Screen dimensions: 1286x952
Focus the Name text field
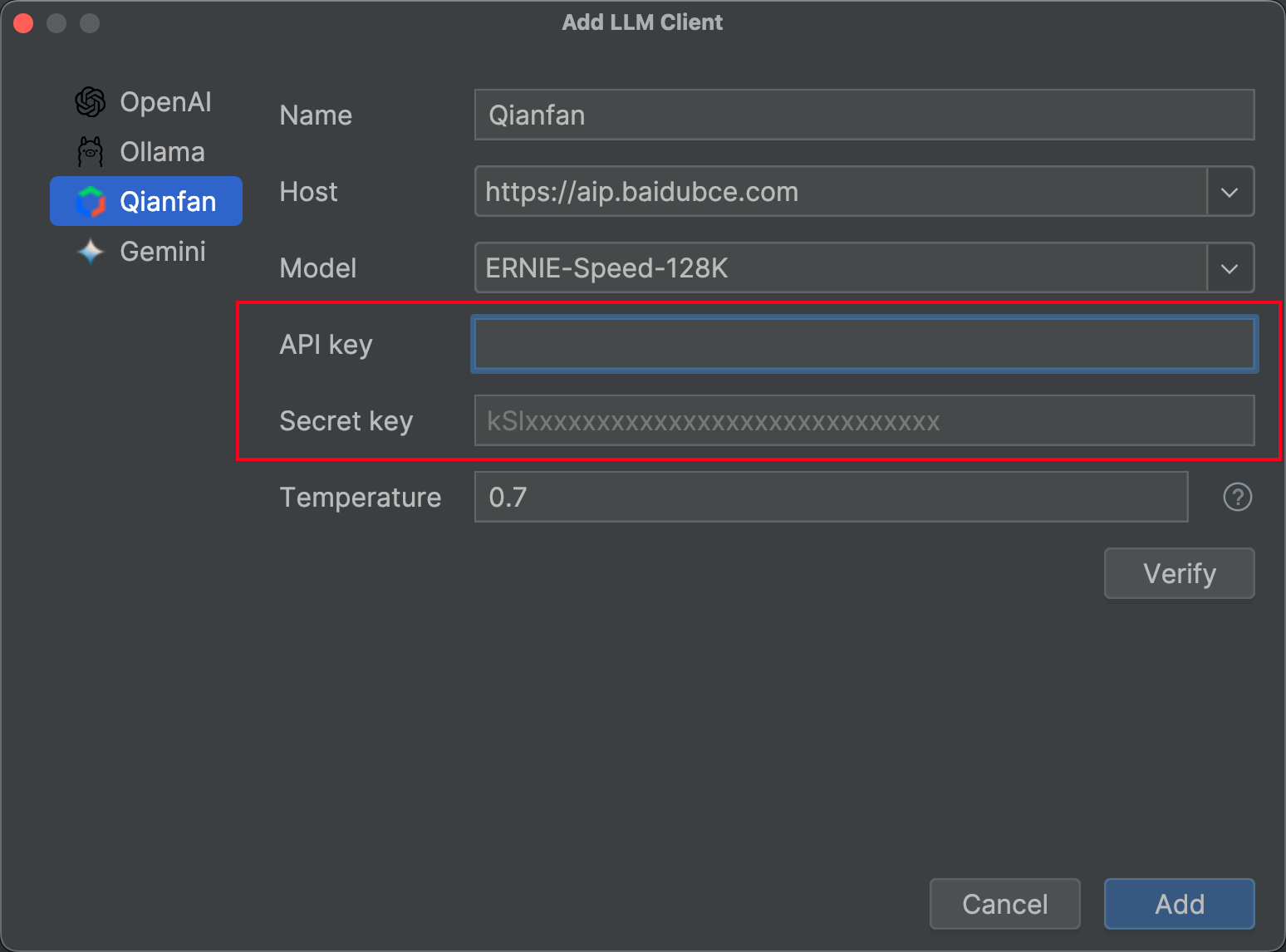point(864,115)
